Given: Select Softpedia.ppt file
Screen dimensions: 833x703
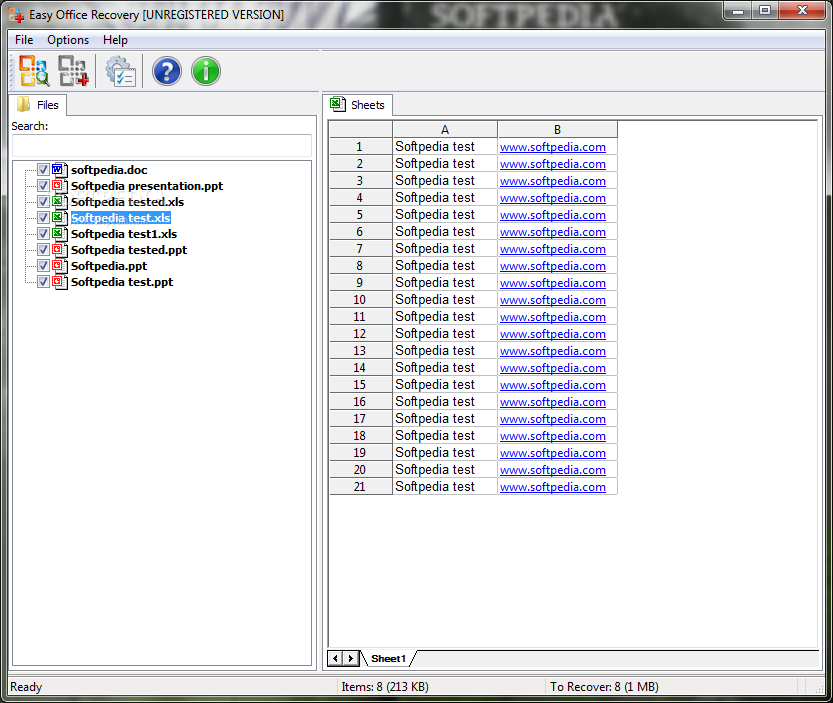Looking at the screenshot, I should [x=109, y=266].
